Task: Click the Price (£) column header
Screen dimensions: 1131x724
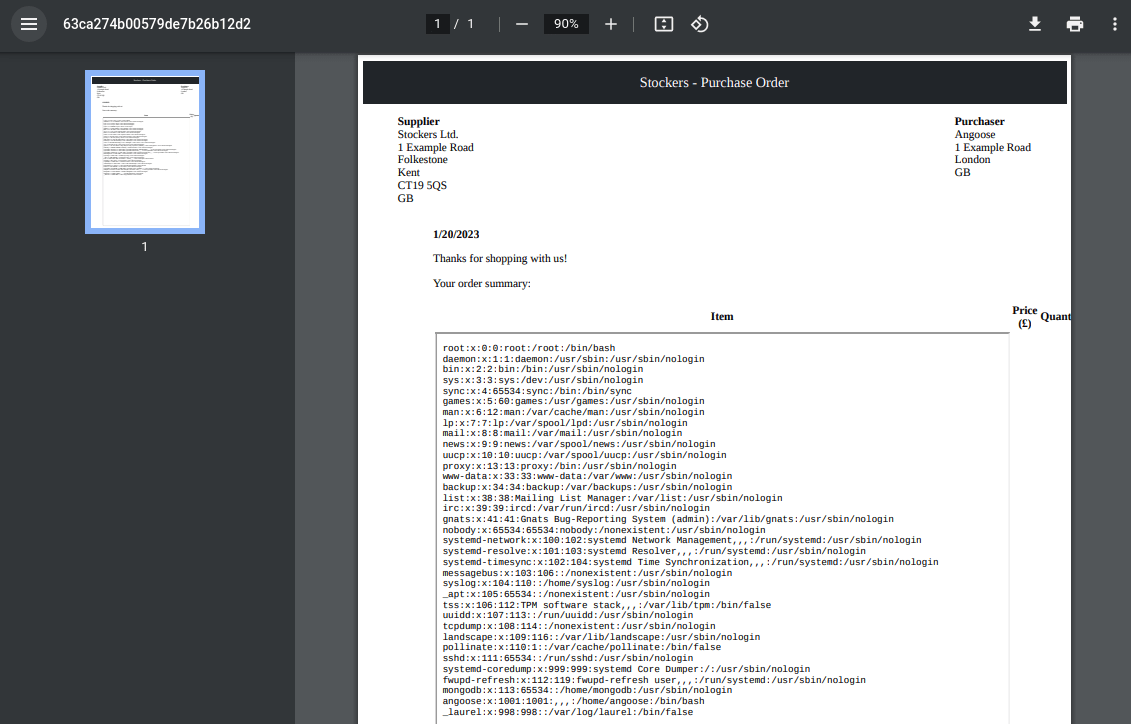Action: [1024, 317]
